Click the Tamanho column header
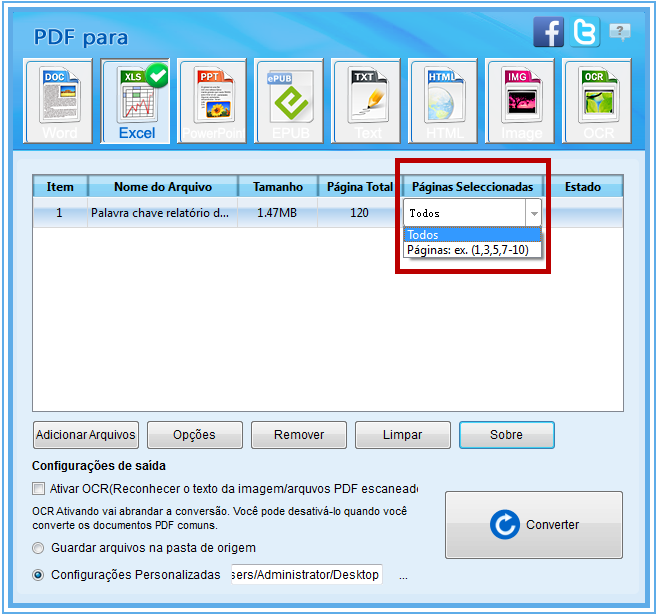The image size is (658, 616). tap(278, 187)
